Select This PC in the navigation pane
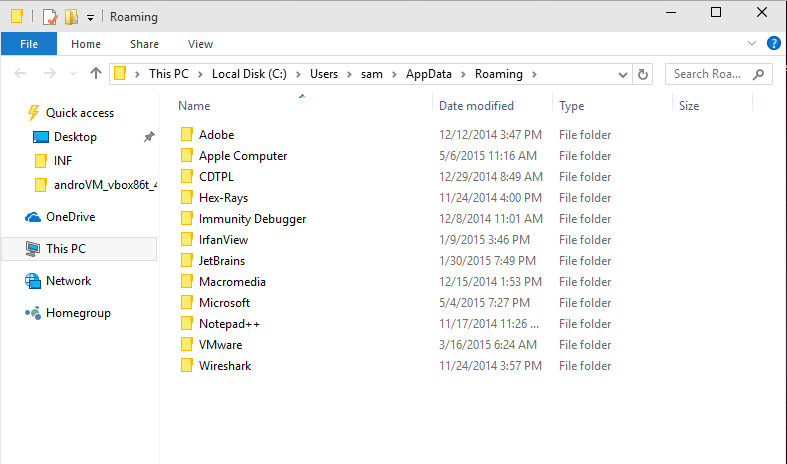The image size is (787, 464). coord(66,249)
